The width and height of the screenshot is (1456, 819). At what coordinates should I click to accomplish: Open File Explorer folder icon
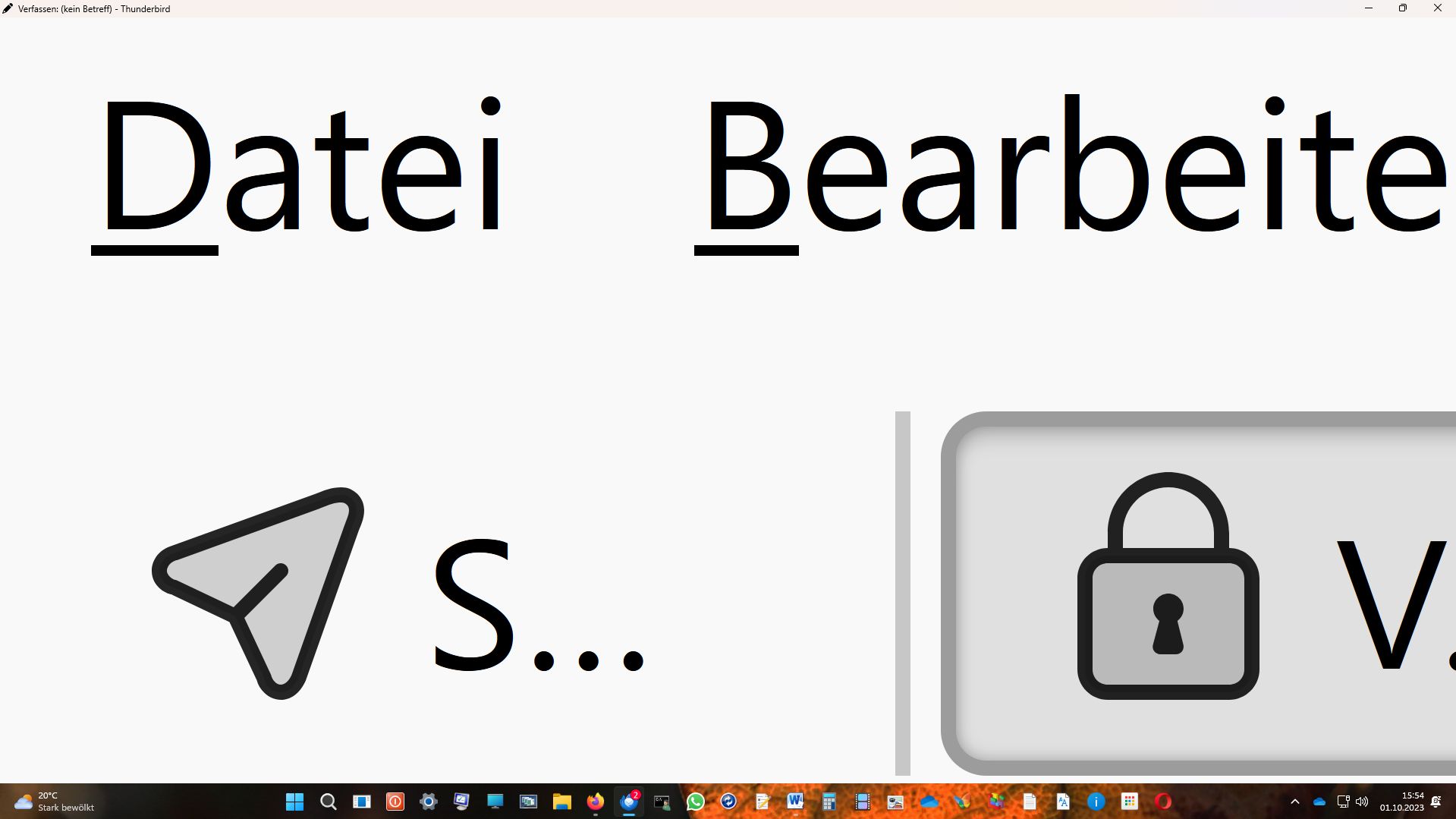[562, 802]
